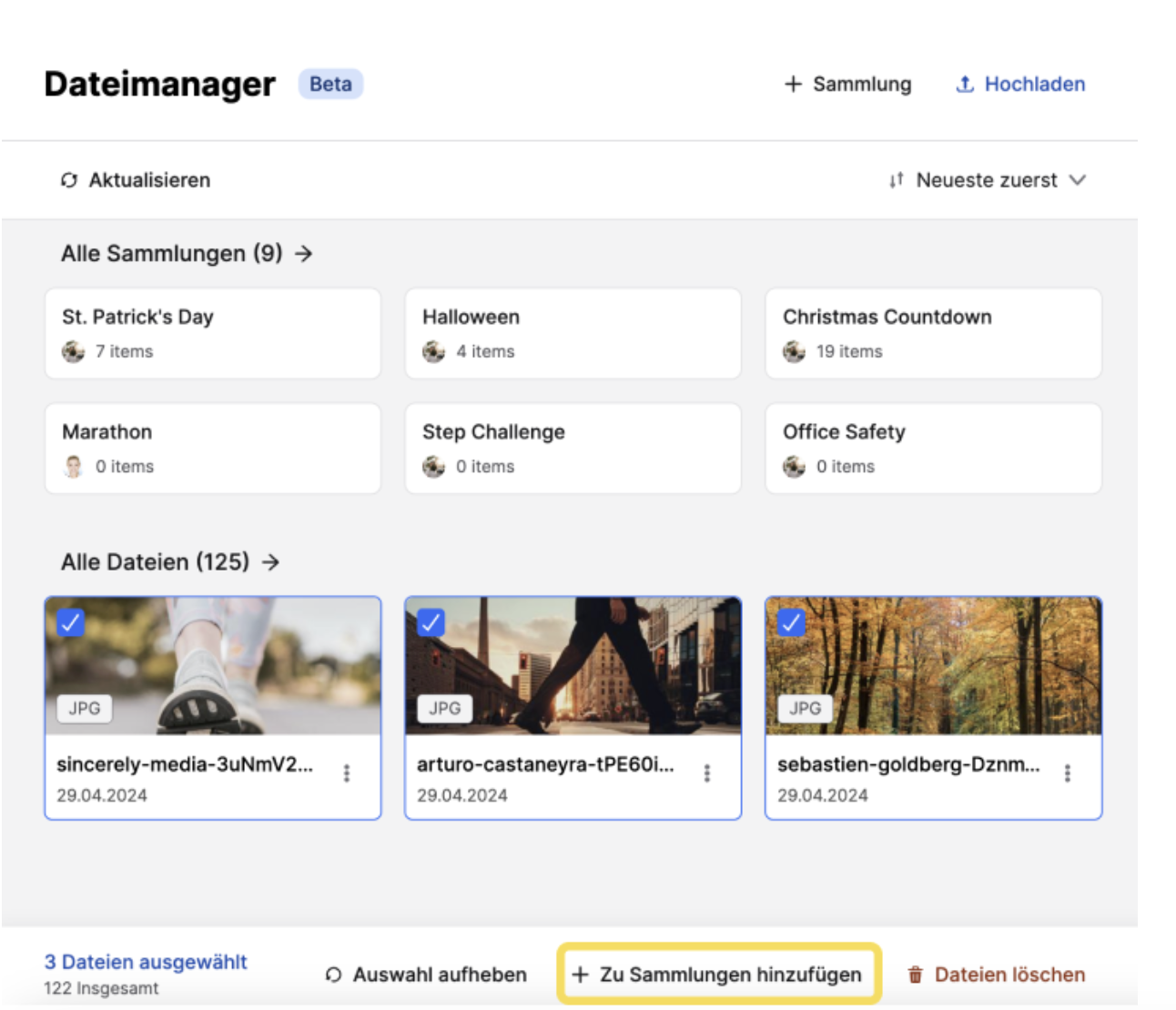This screenshot has width=1176, height=1010.
Task: Click the 19 items count text
Action: click(849, 351)
